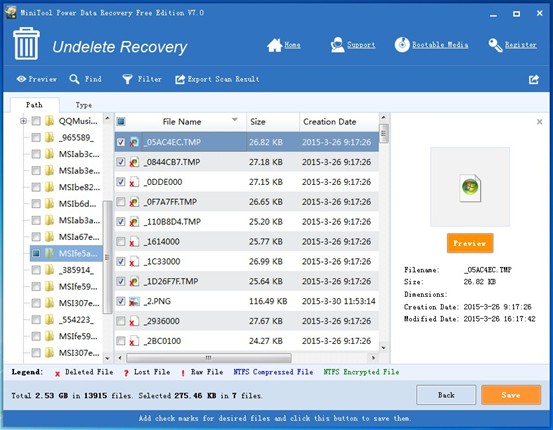Expand the QQMusi... folder tree node
Image resolution: width=553 pixels, height=430 pixels.
[23, 121]
